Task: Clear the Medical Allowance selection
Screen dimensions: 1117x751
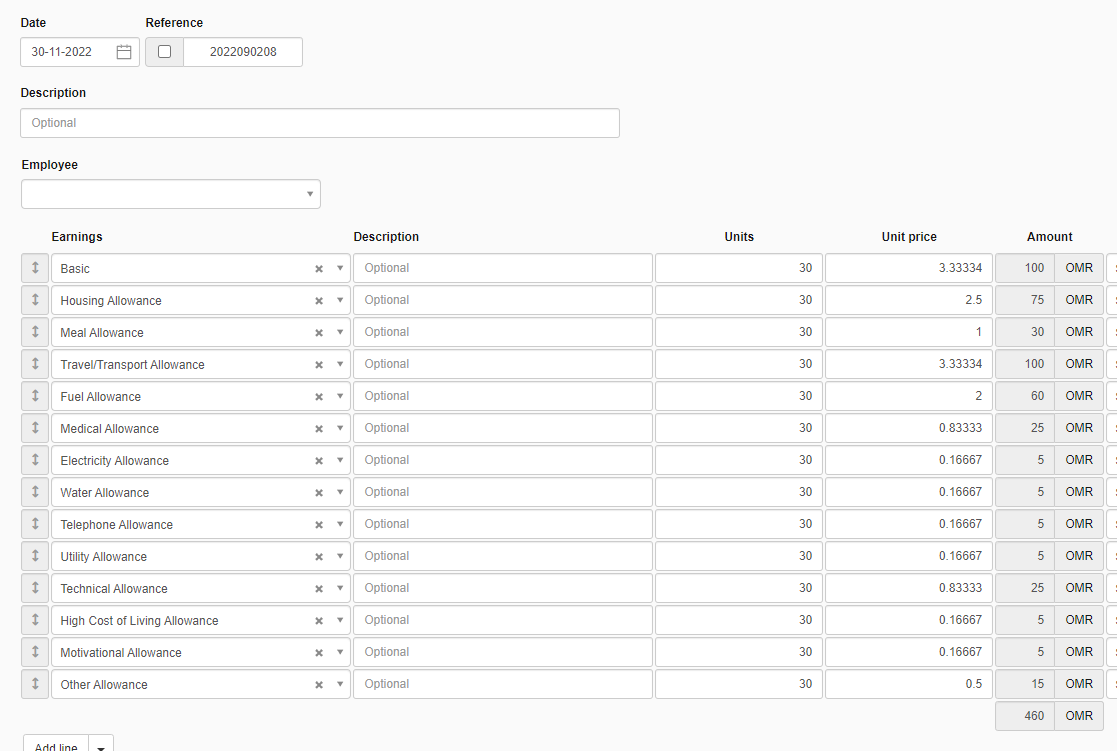Action: pos(319,429)
